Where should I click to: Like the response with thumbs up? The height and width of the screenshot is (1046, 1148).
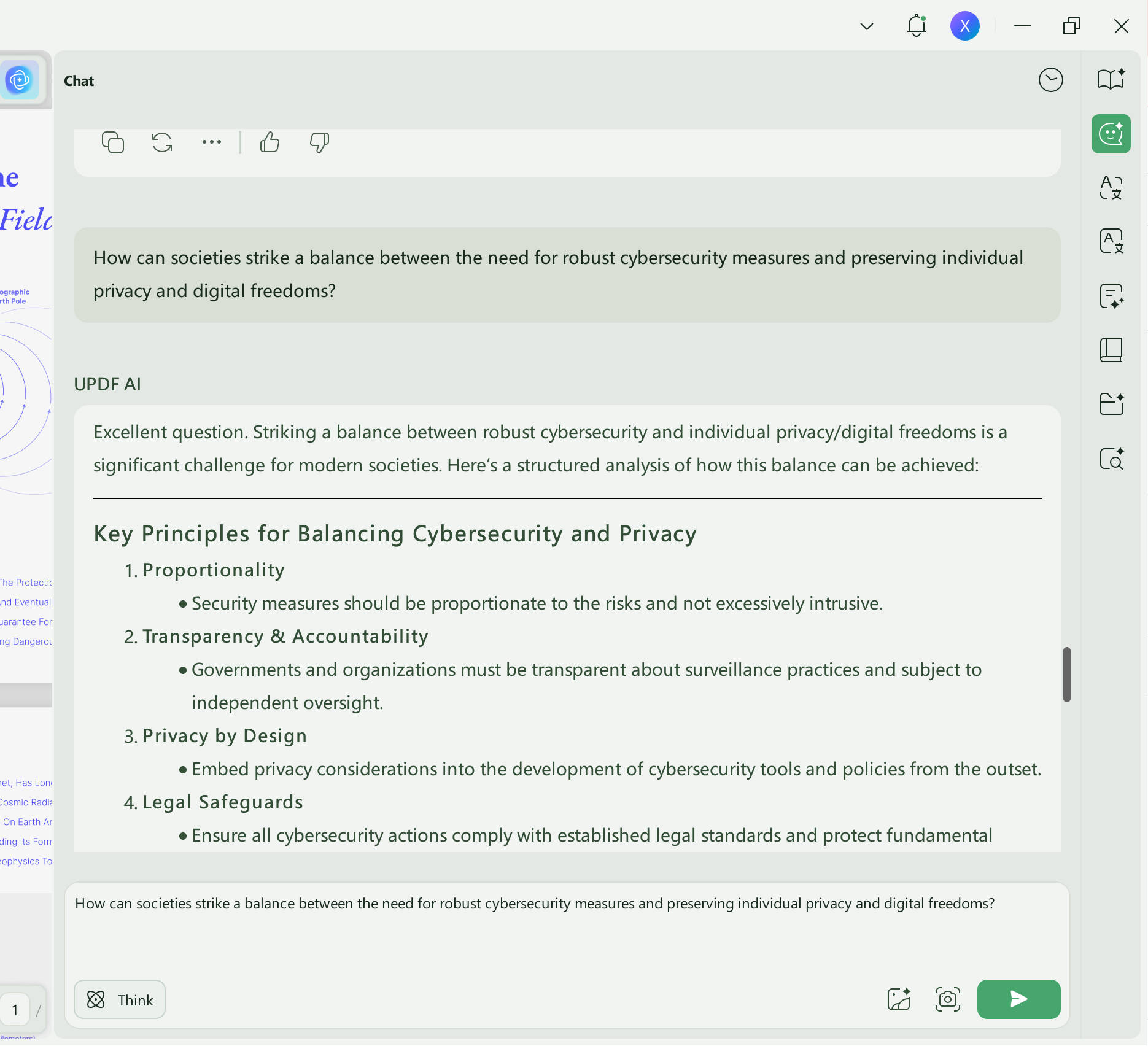coord(270,142)
